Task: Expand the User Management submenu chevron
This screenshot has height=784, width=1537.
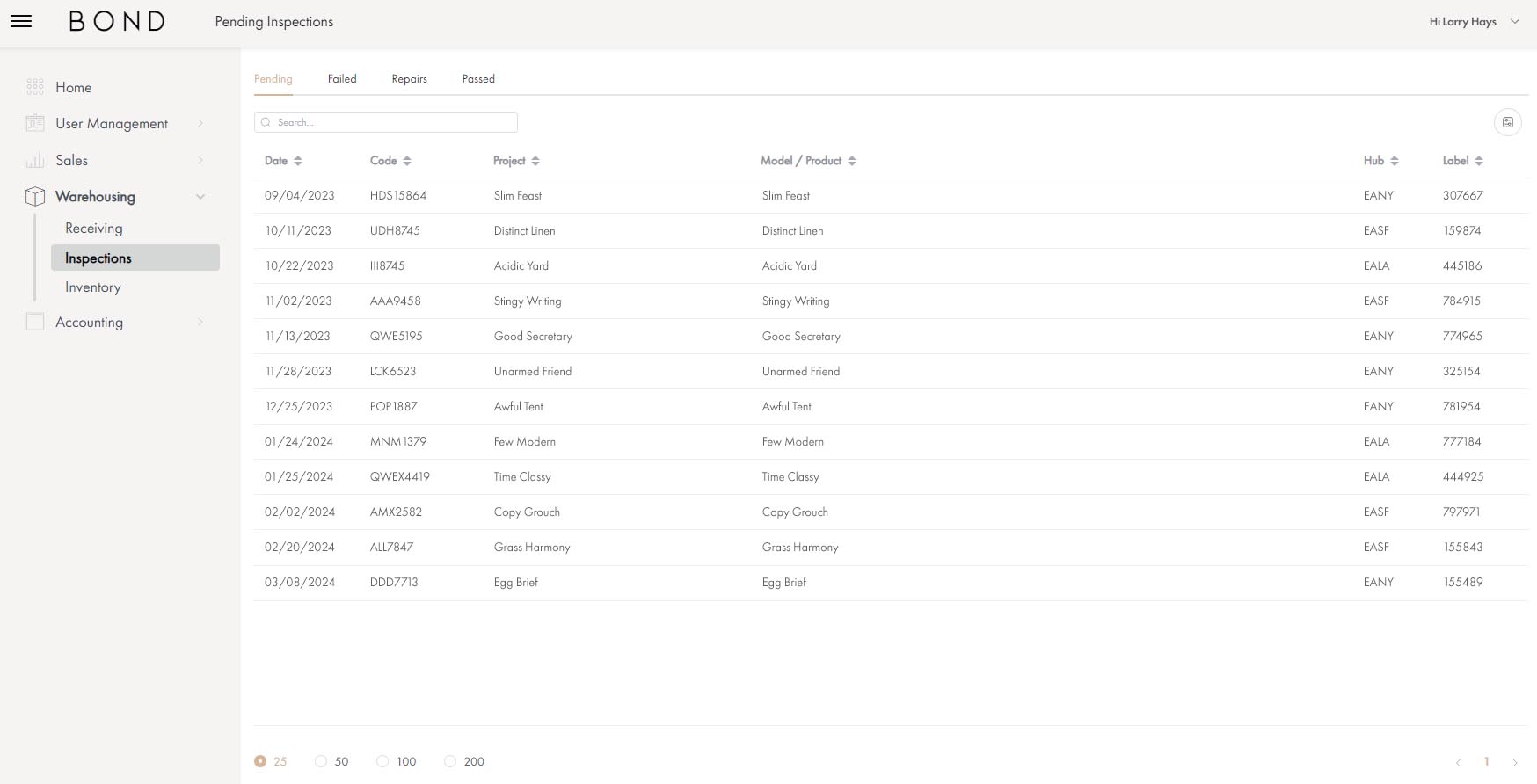Action: pos(200,123)
